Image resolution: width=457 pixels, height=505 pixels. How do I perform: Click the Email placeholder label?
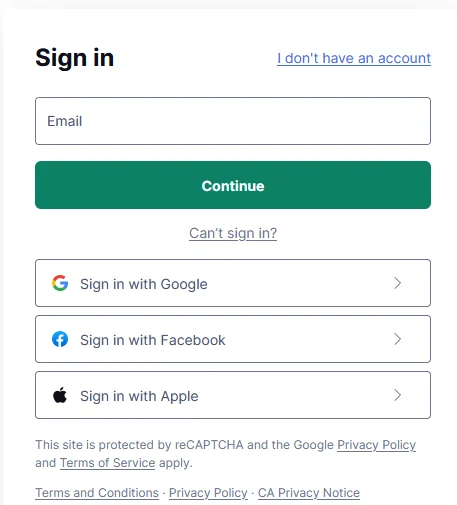click(x=65, y=121)
